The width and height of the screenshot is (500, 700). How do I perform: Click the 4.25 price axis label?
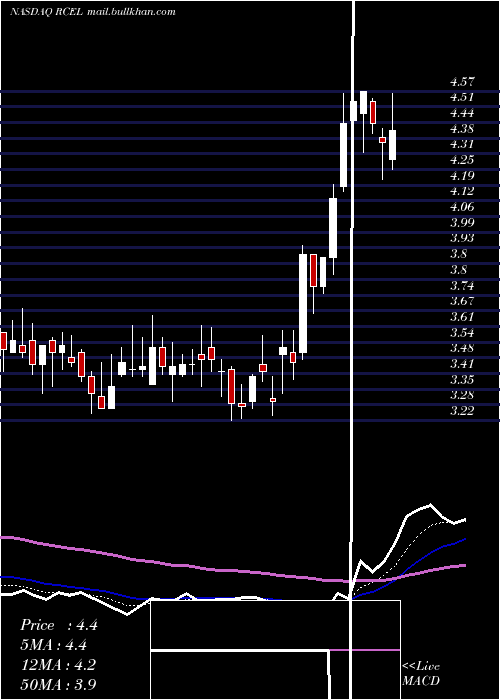462,160
